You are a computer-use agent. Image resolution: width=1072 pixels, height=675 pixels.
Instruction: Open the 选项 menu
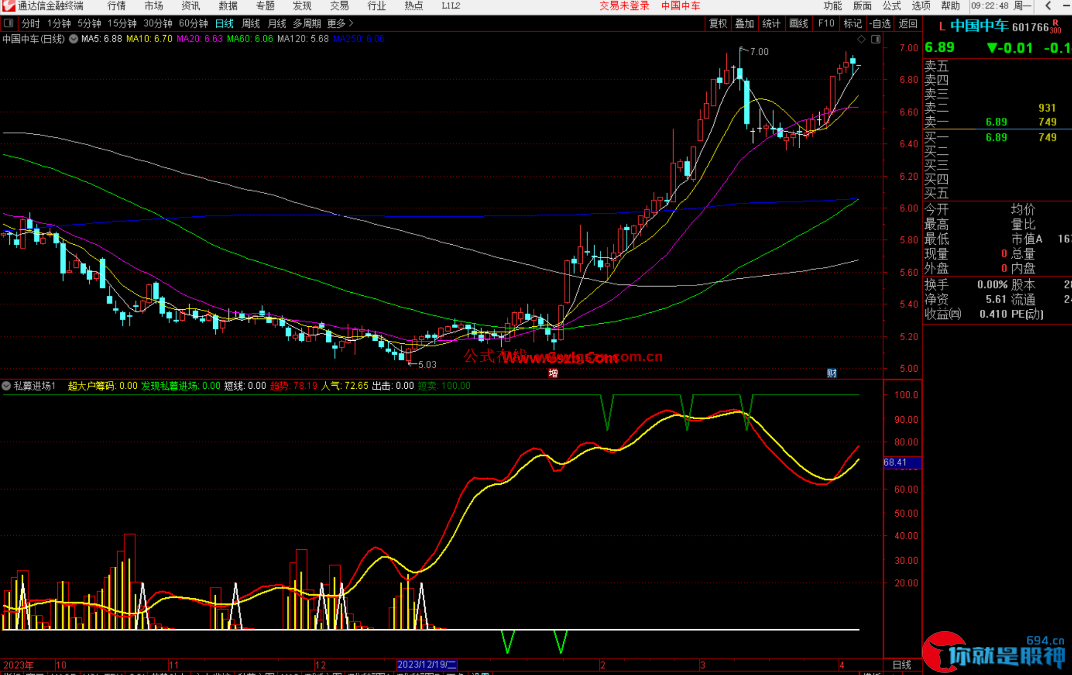[921, 5]
